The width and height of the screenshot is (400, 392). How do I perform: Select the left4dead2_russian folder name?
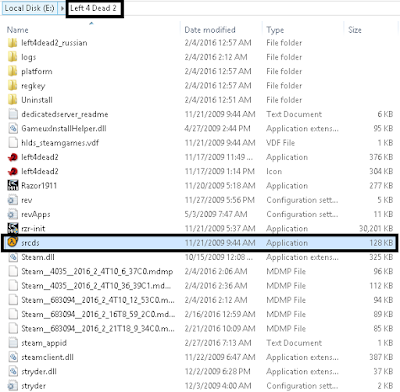coord(54,43)
